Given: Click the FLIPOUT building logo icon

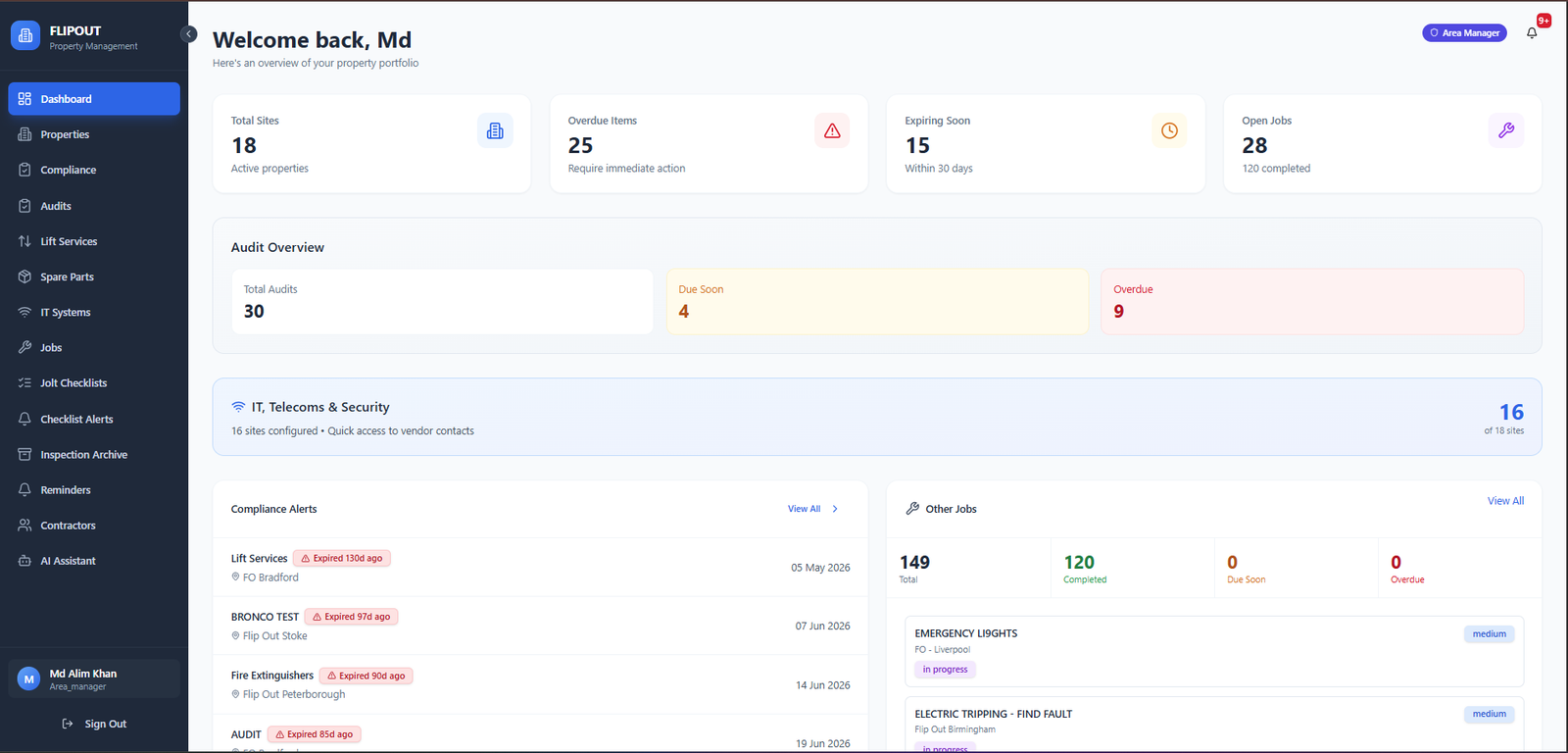Looking at the screenshot, I should 25,35.
